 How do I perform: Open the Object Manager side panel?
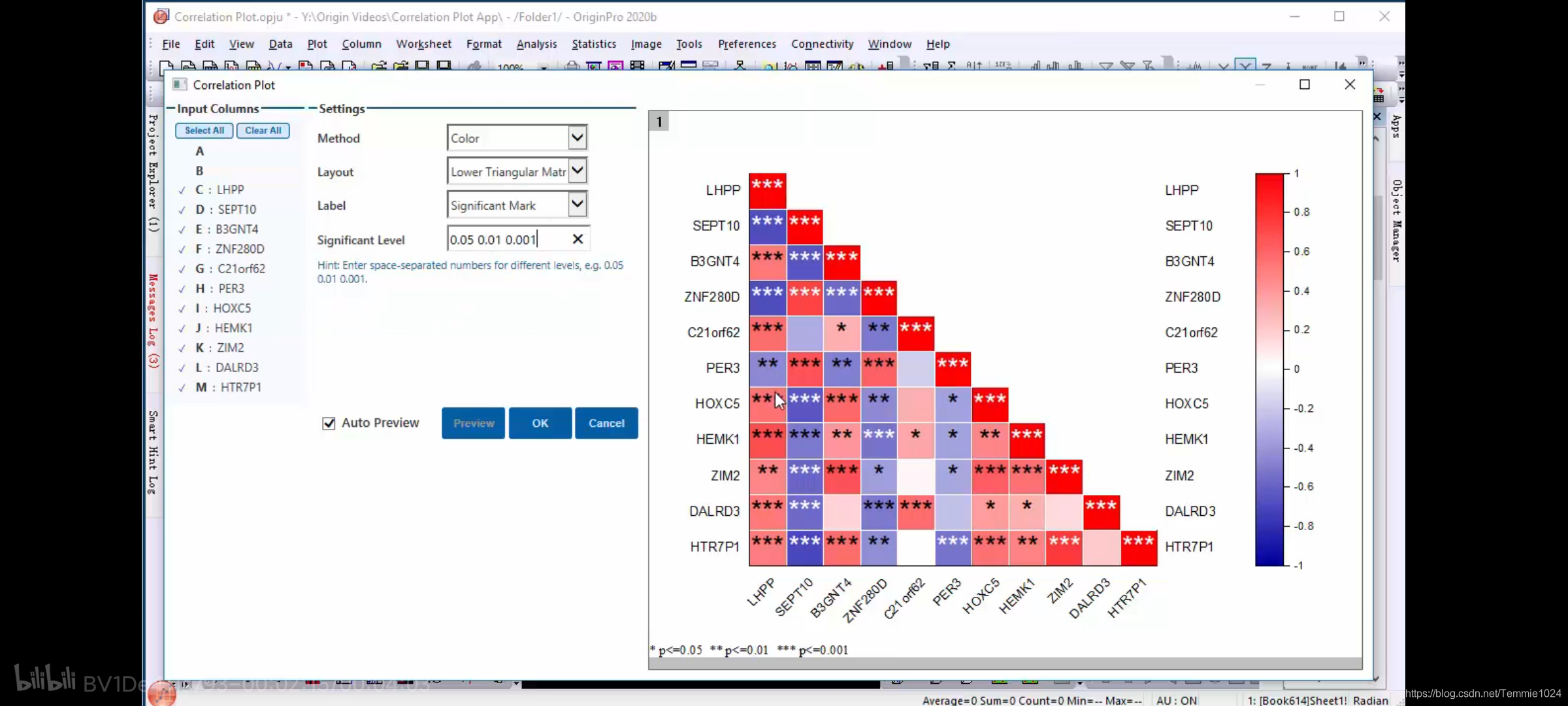click(1396, 221)
